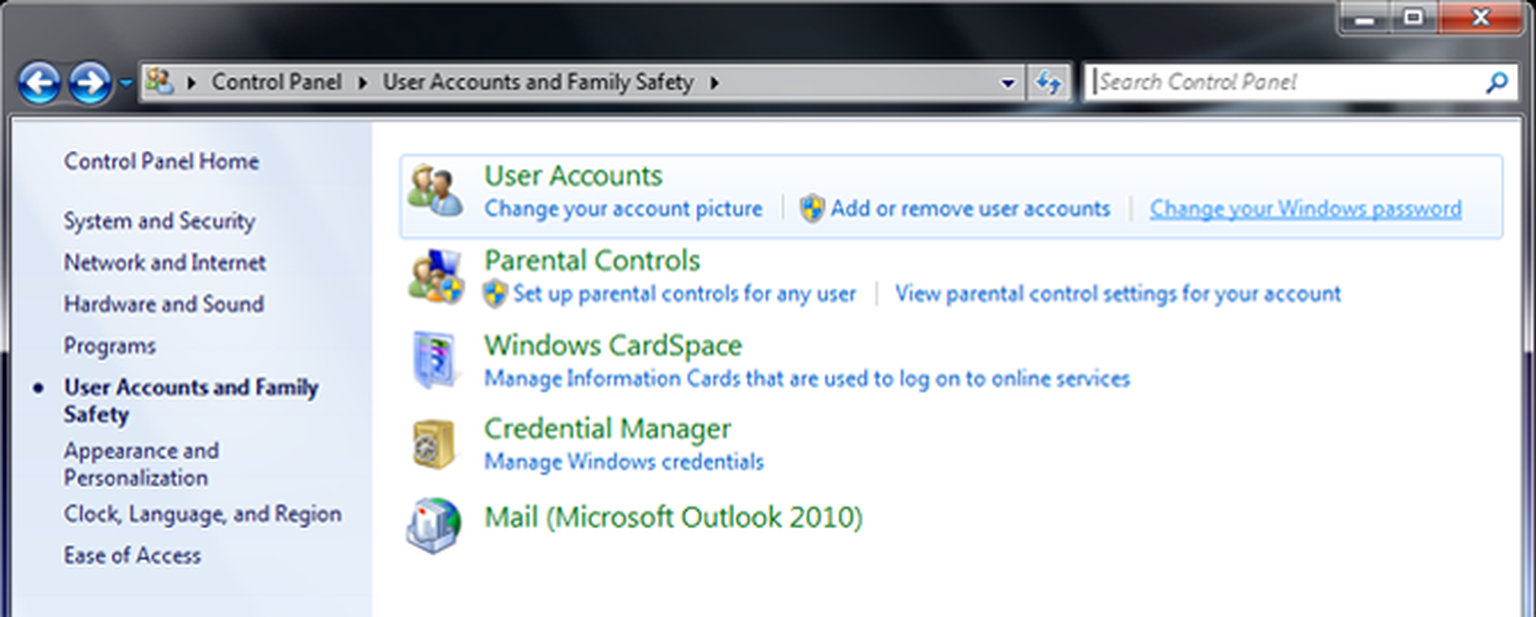Click the Back navigation arrow button
Viewport: 1536px width, 617px height.
39,83
